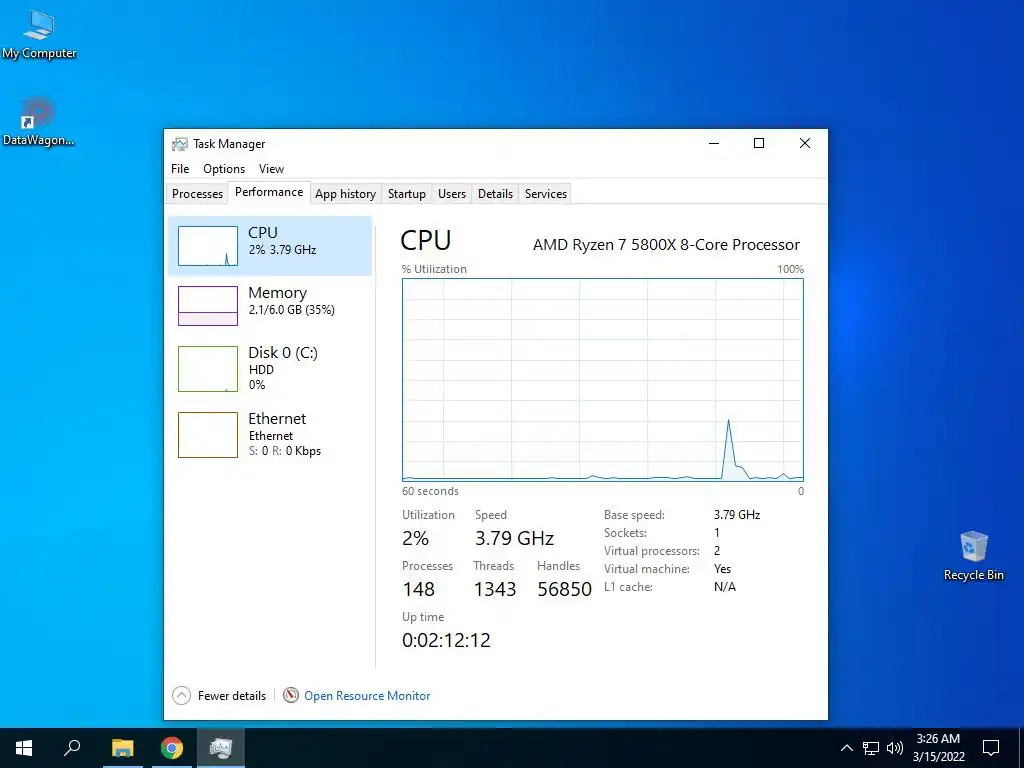Click the large Speed value 3.79 GHz

click(x=514, y=538)
